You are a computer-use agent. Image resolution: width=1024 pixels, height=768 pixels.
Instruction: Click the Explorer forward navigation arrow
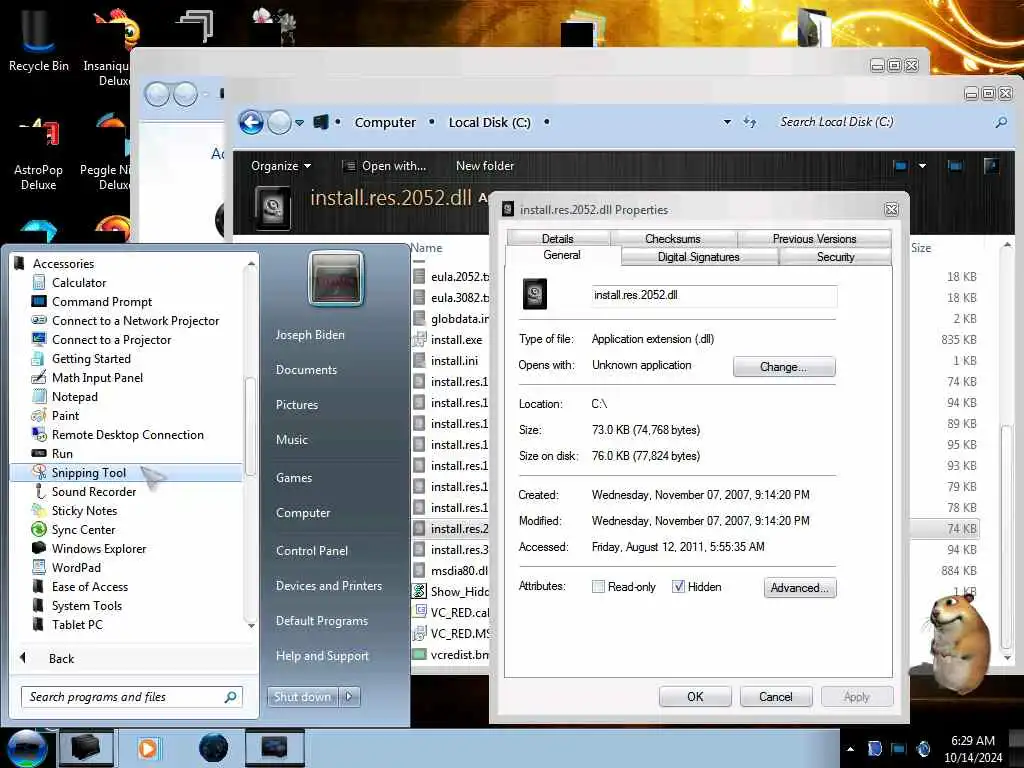pos(279,122)
